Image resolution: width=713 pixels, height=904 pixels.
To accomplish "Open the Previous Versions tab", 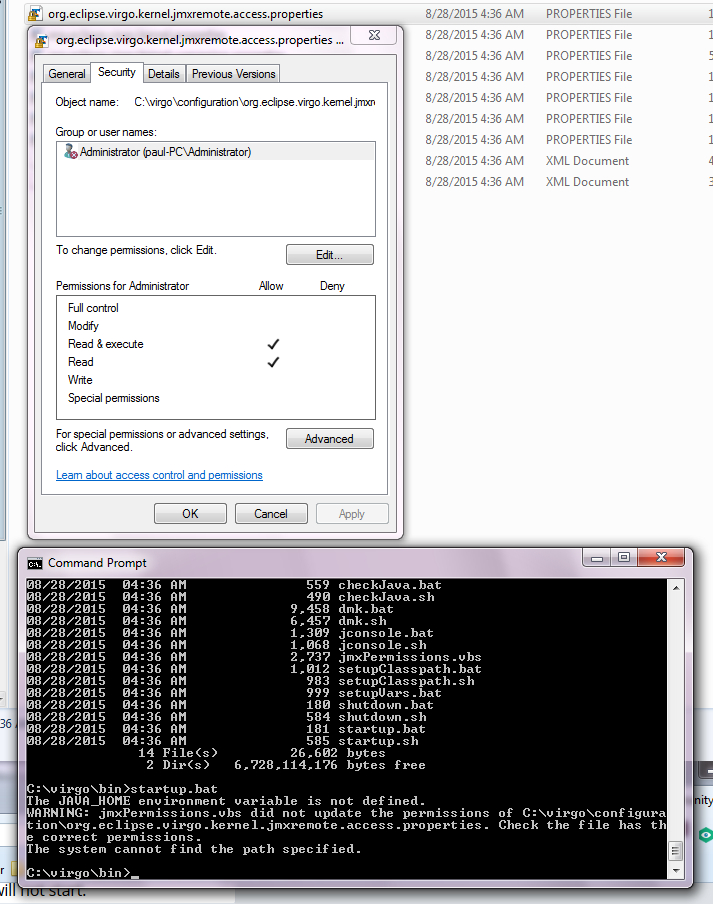I will (x=233, y=74).
